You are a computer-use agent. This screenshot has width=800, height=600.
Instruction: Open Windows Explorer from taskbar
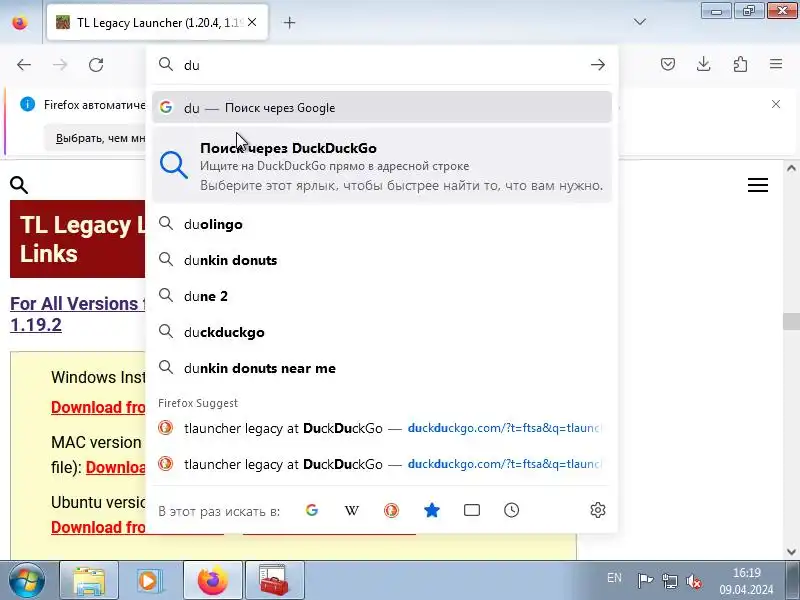point(89,581)
